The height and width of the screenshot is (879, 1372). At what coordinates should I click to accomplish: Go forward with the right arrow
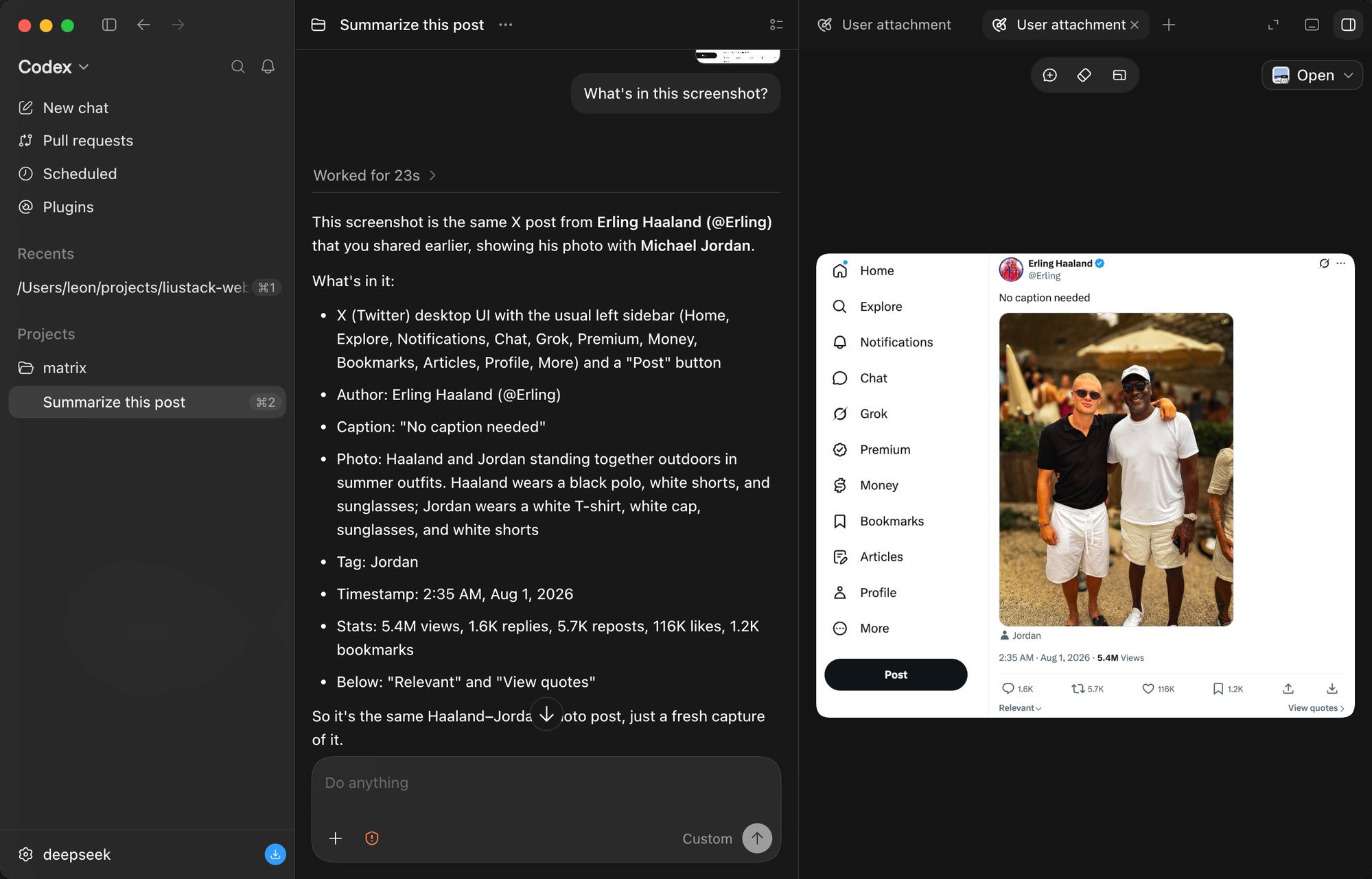(x=178, y=25)
